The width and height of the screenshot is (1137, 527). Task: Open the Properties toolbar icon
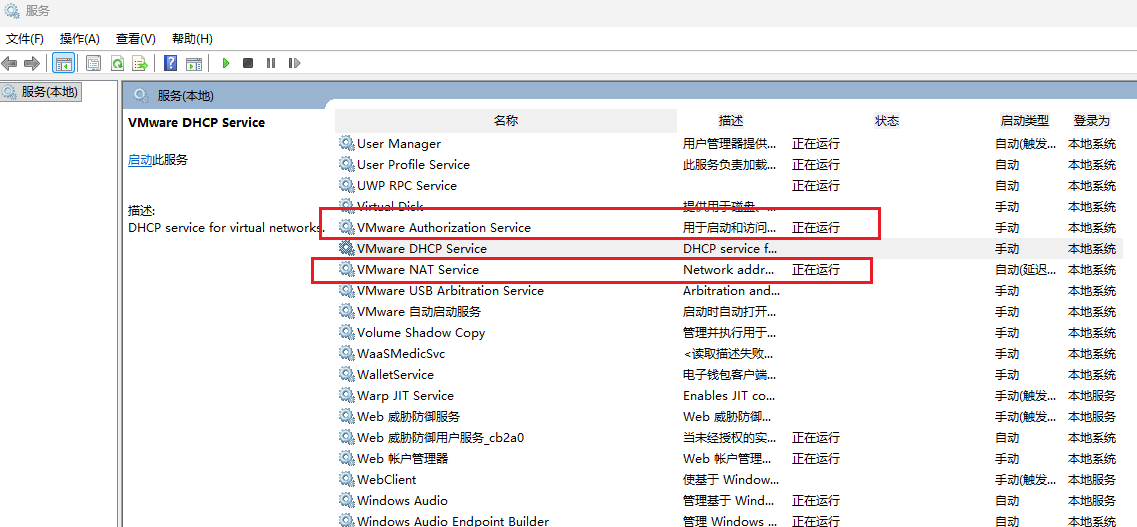coord(93,63)
